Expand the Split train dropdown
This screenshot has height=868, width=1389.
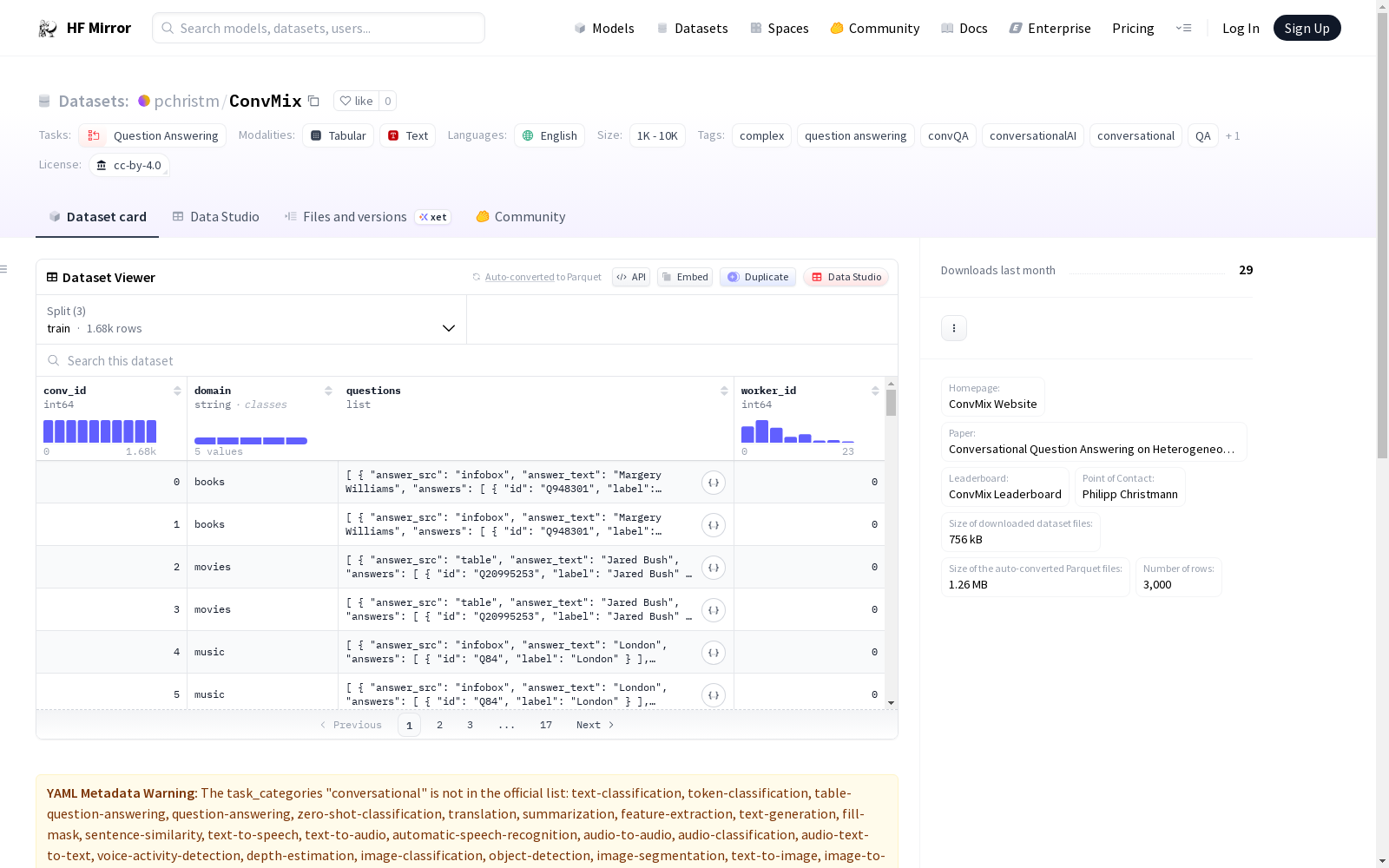252,319
